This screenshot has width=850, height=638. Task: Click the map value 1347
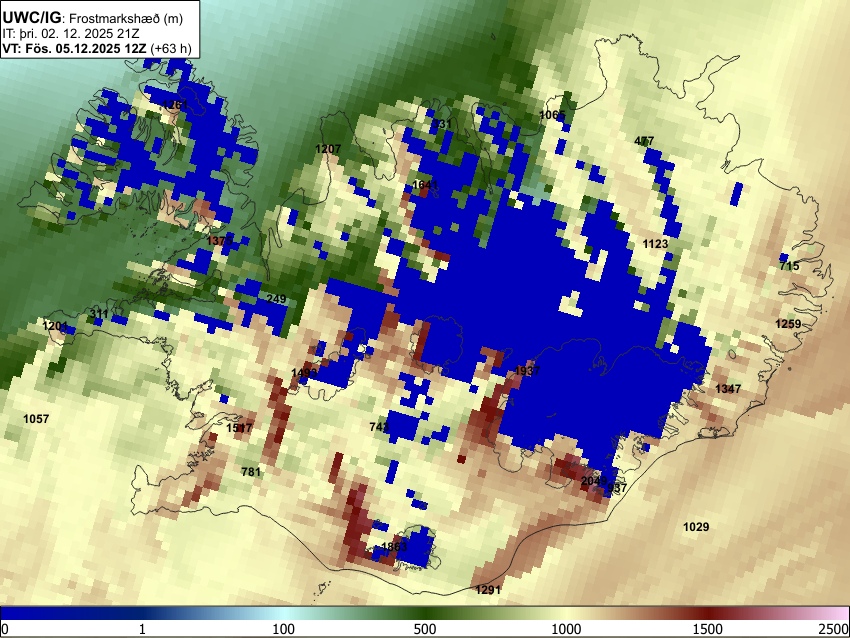(727, 389)
